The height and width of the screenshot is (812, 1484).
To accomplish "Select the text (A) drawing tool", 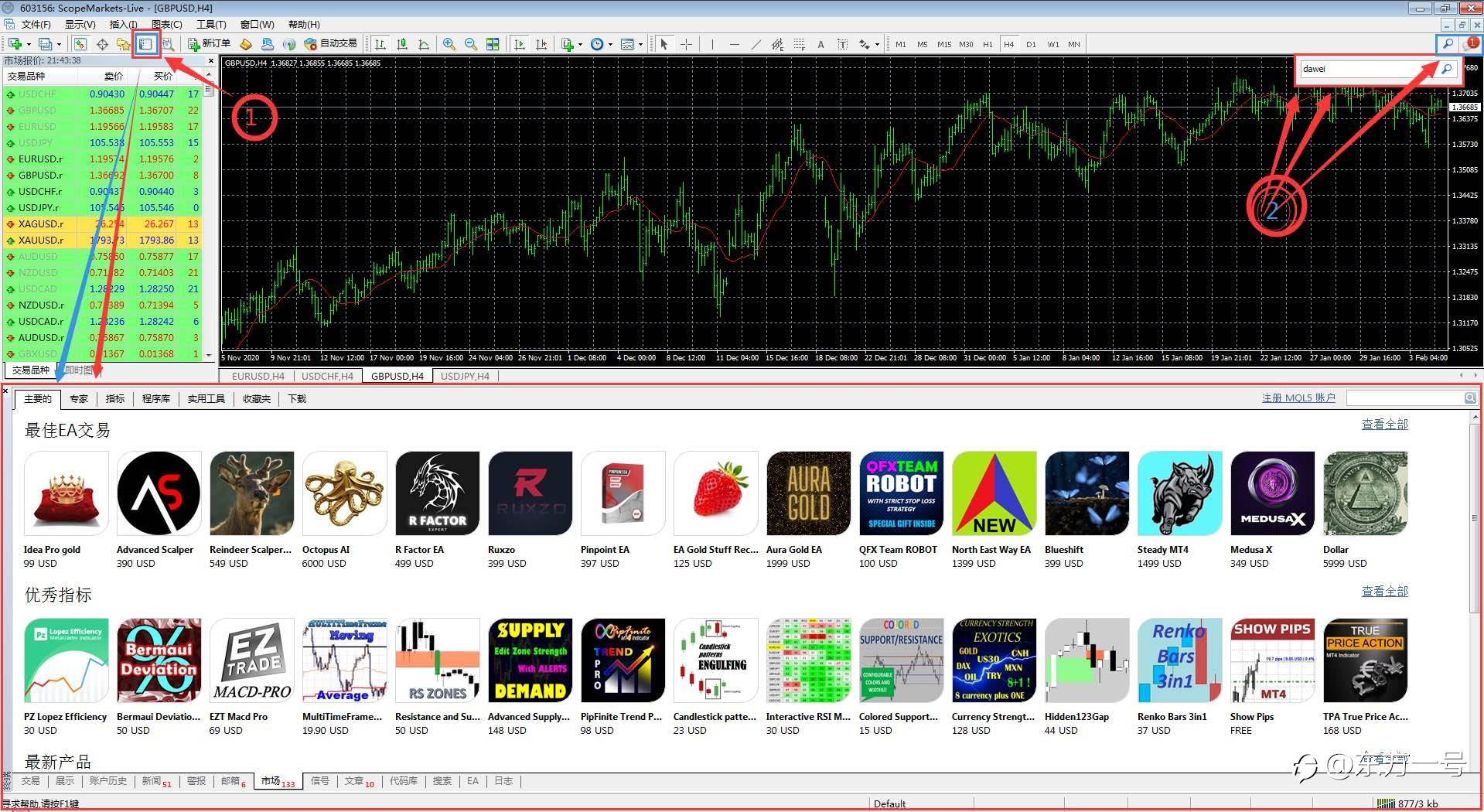I will tap(820, 44).
